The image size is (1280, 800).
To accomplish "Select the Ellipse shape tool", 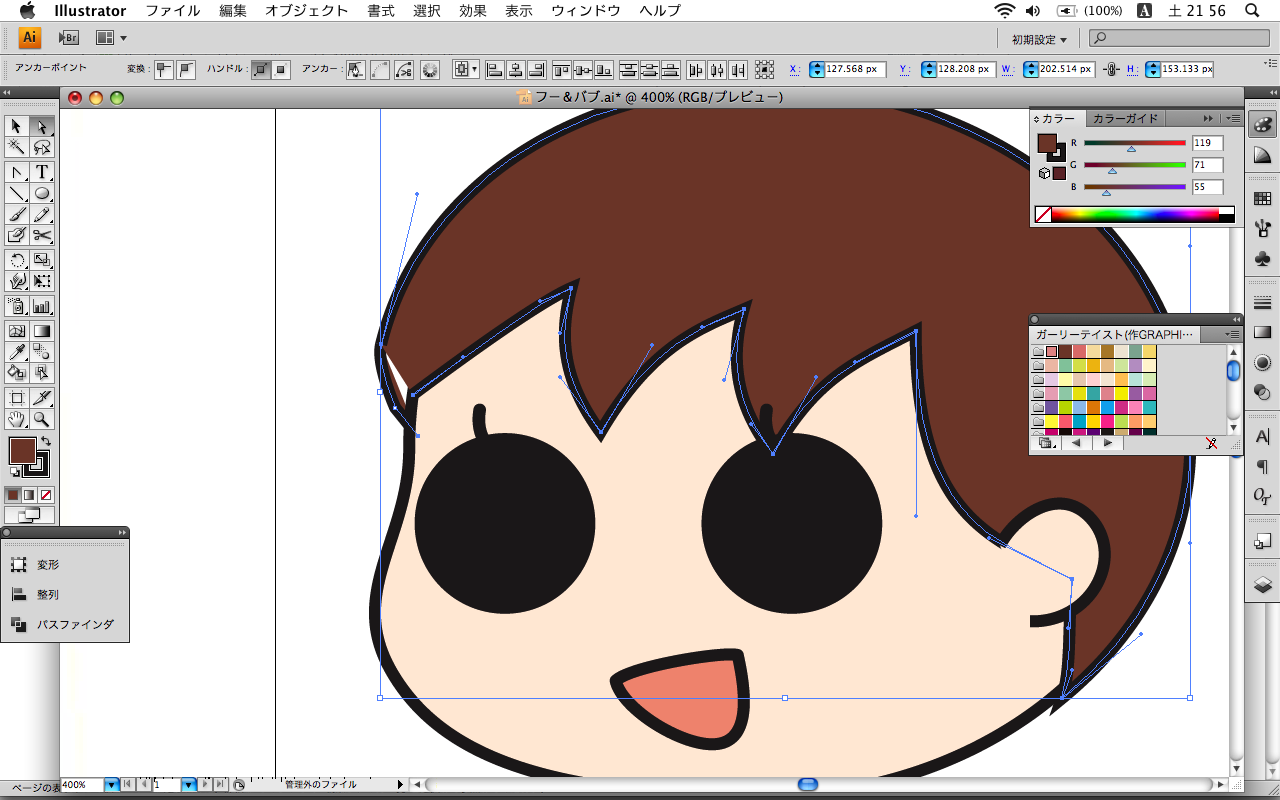I will pyautogui.click(x=42, y=193).
